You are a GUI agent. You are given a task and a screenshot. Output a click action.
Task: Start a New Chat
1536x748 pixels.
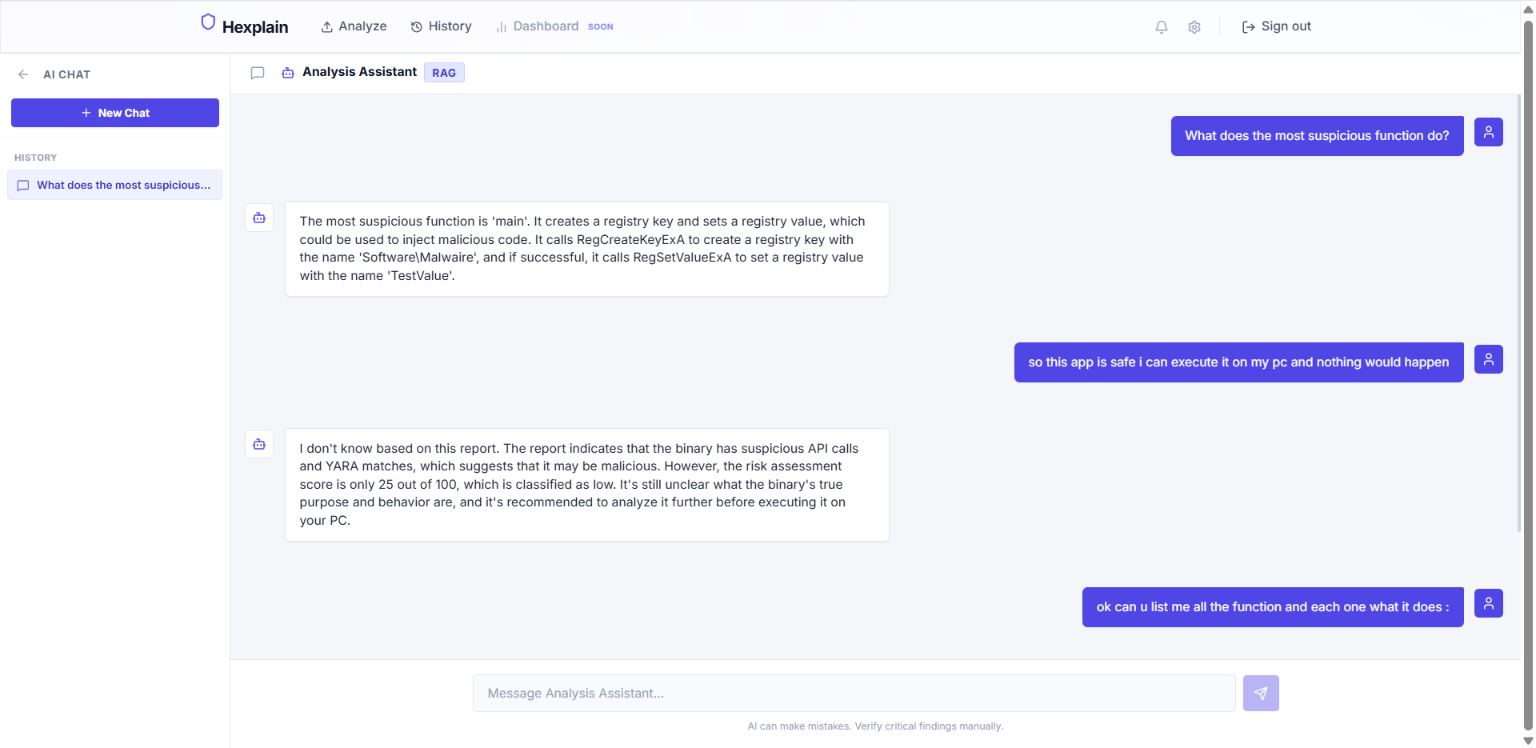115,113
